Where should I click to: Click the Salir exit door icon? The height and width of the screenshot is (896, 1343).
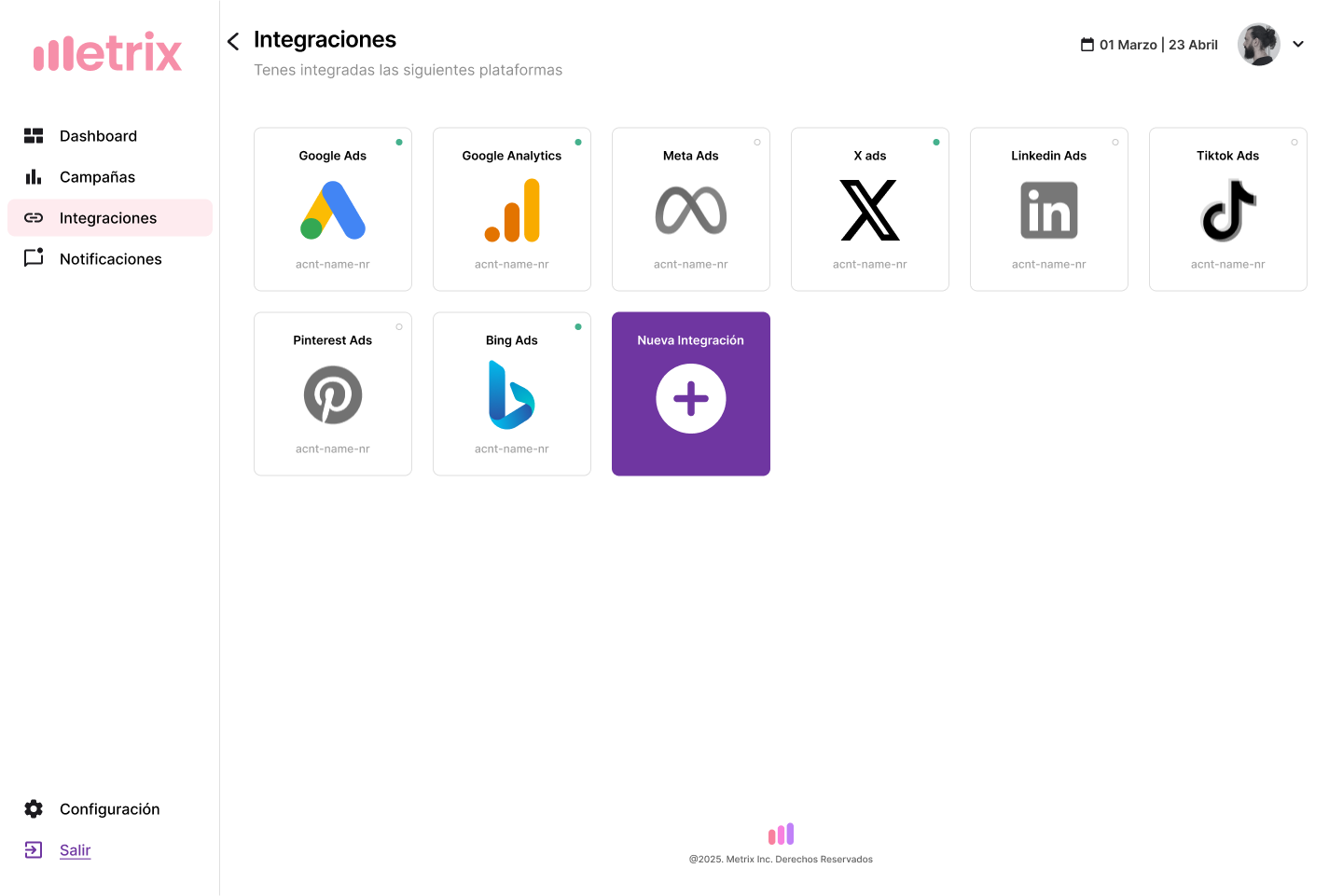click(34, 850)
